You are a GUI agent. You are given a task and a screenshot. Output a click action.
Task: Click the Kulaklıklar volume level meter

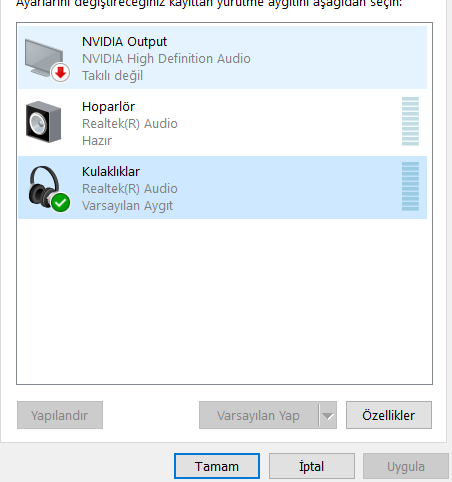tap(410, 186)
